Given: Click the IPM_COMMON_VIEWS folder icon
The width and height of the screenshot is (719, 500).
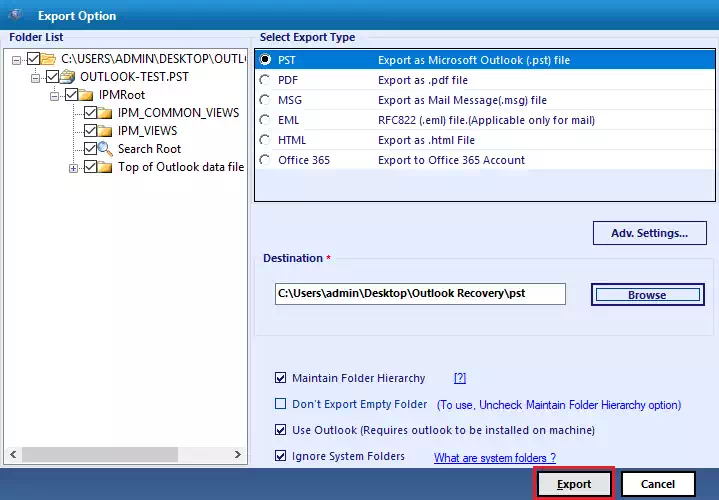Looking at the screenshot, I should (x=105, y=113).
